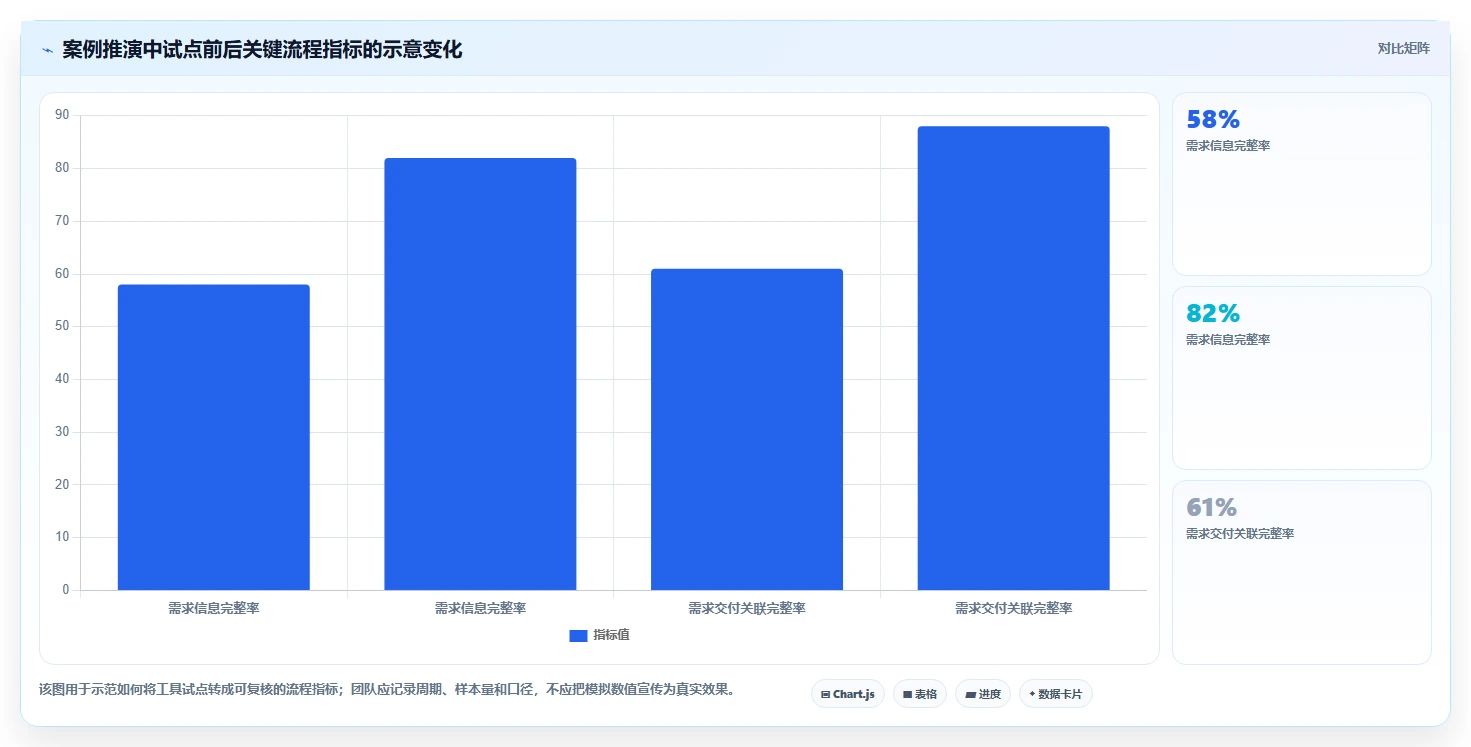Click the panel title 案例推演中试点前后关键流程指标的示意变化
Screen dimensions: 1471x747
pyautogui.click(x=262, y=50)
